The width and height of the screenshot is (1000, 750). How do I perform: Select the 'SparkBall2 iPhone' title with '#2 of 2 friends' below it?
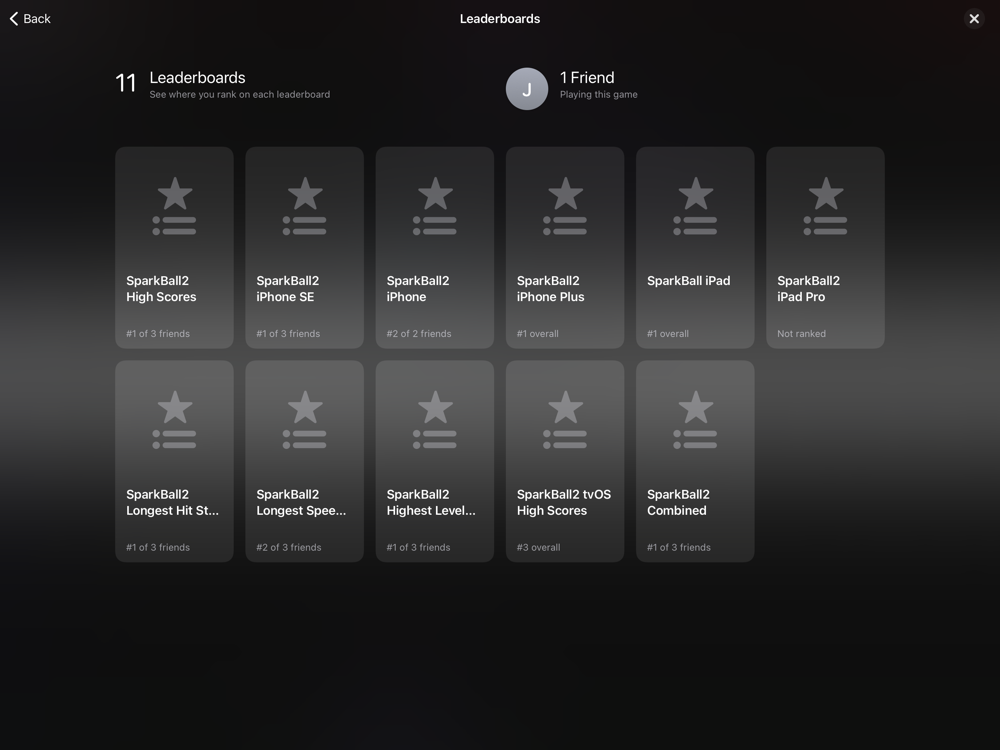pyautogui.click(x=418, y=289)
